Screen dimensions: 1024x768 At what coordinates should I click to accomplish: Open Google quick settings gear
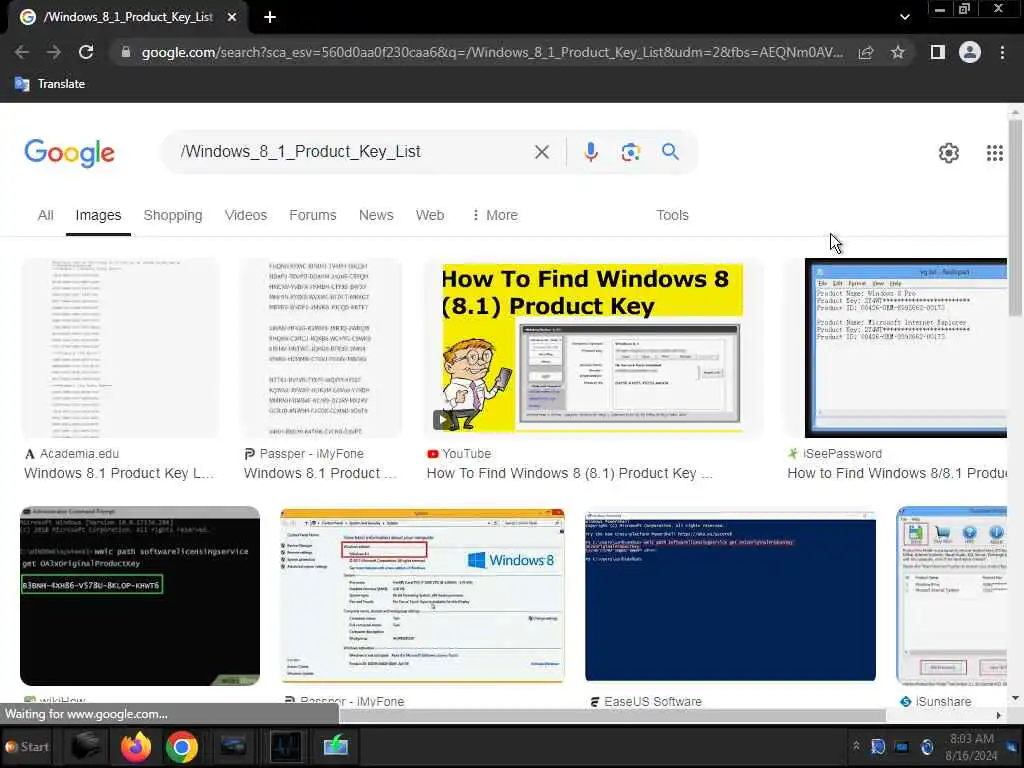(948, 153)
